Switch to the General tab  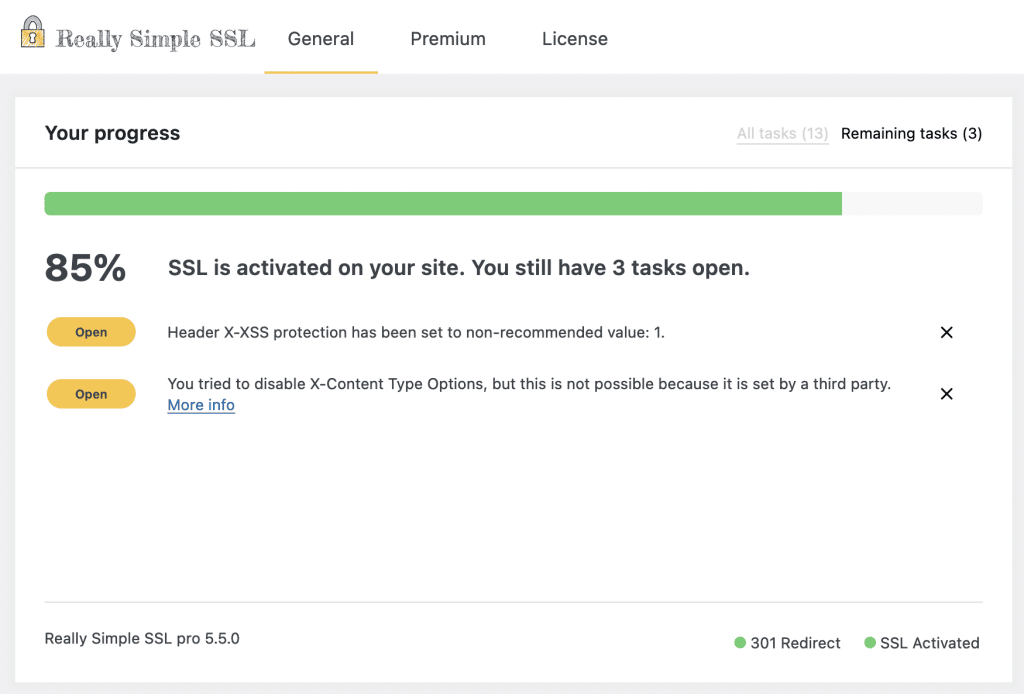(321, 39)
